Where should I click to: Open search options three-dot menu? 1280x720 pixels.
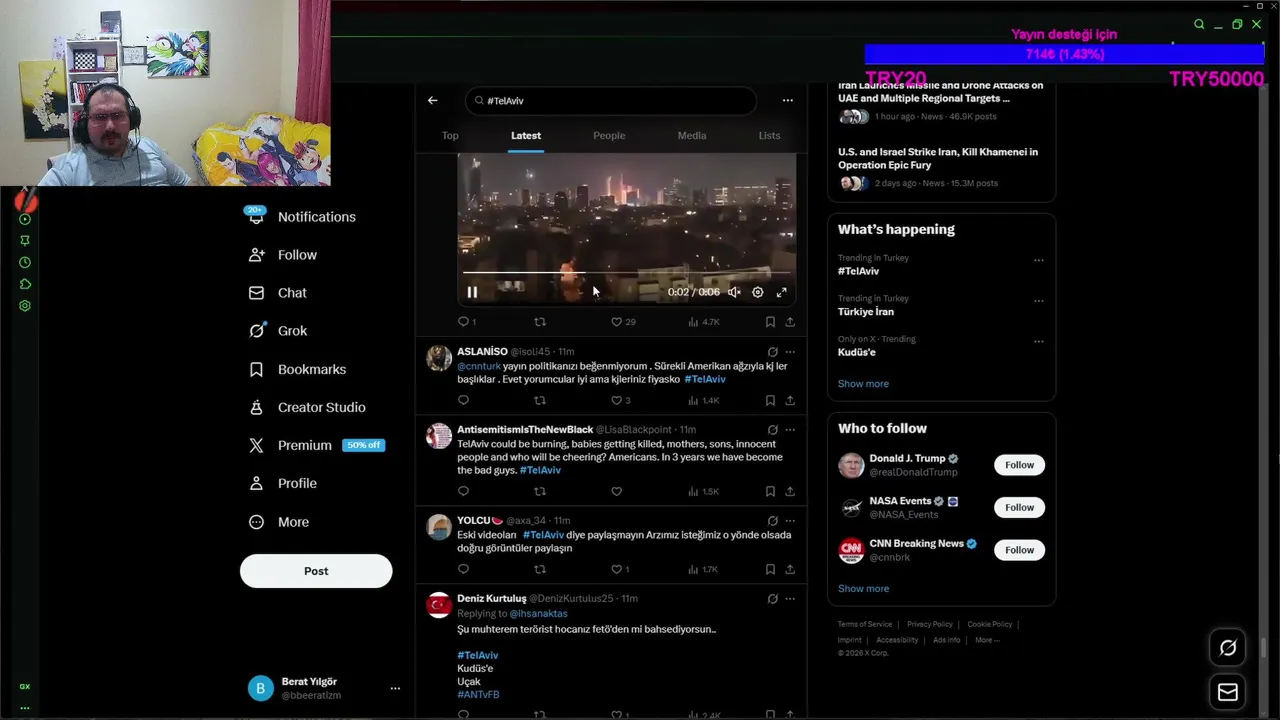[x=788, y=100]
